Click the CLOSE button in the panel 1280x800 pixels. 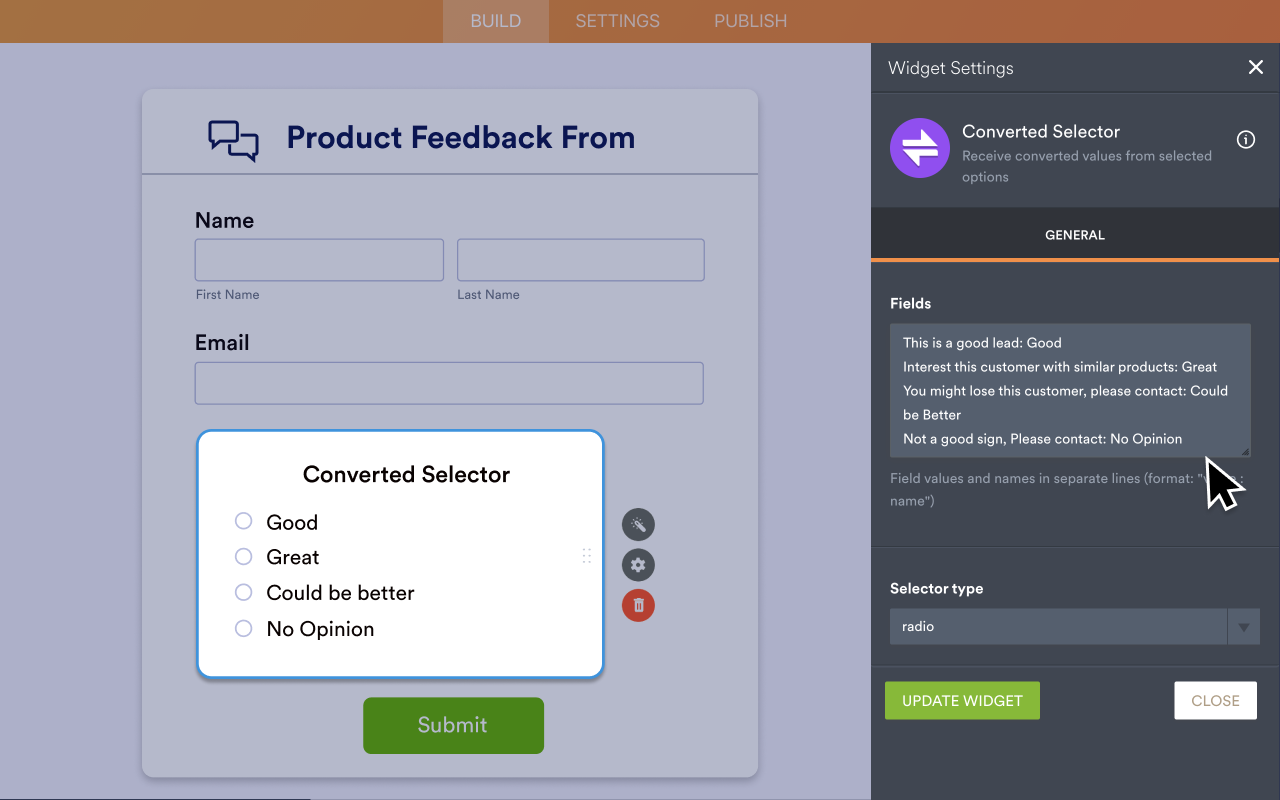click(1215, 700)
